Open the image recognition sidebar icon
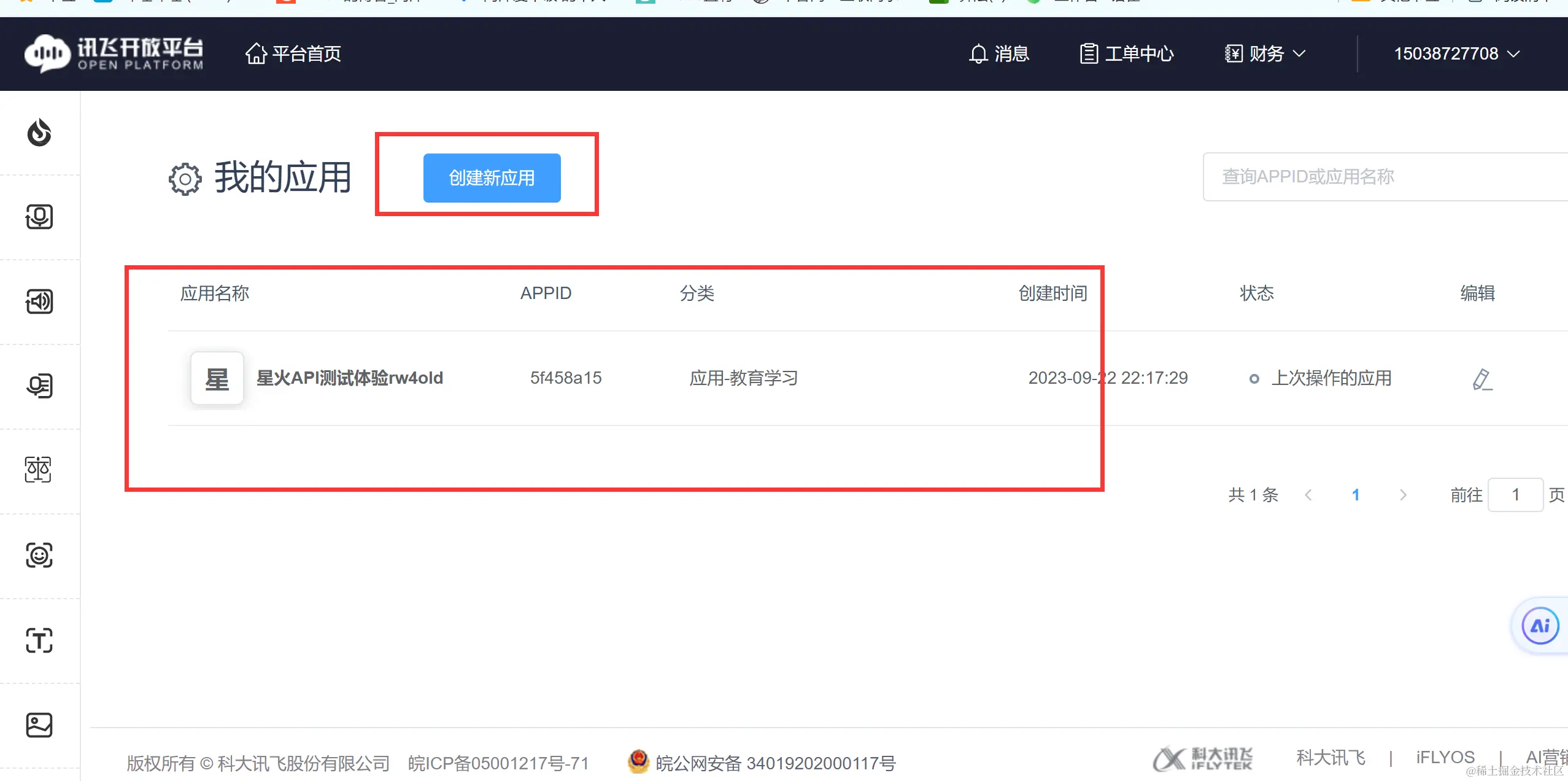This screenshot has height=781, width=1568. pos(39,725)
